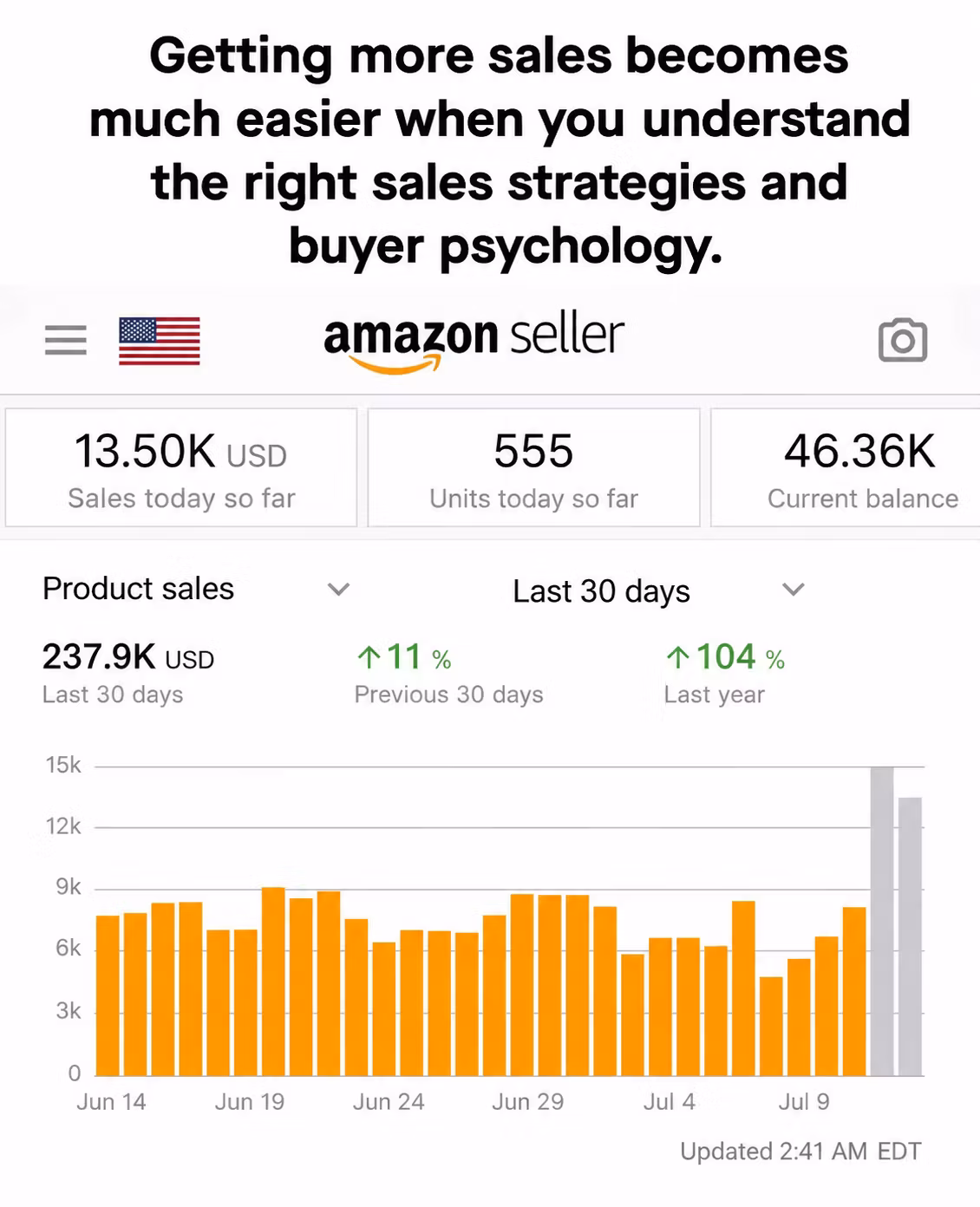
Task: Tap the 237.9K USD sales total
Action: click(128, 657)
